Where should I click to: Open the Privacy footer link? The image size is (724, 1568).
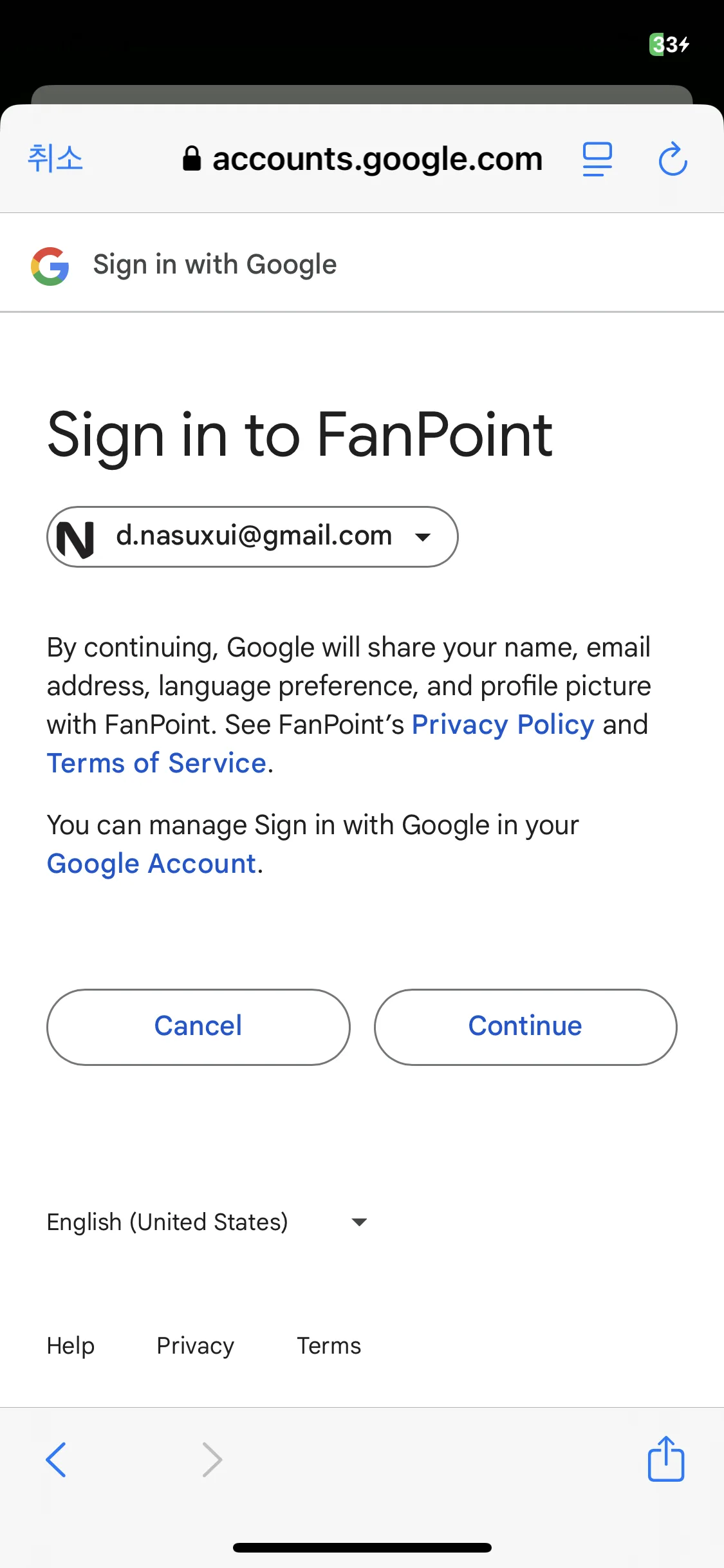pos(195,1346)
